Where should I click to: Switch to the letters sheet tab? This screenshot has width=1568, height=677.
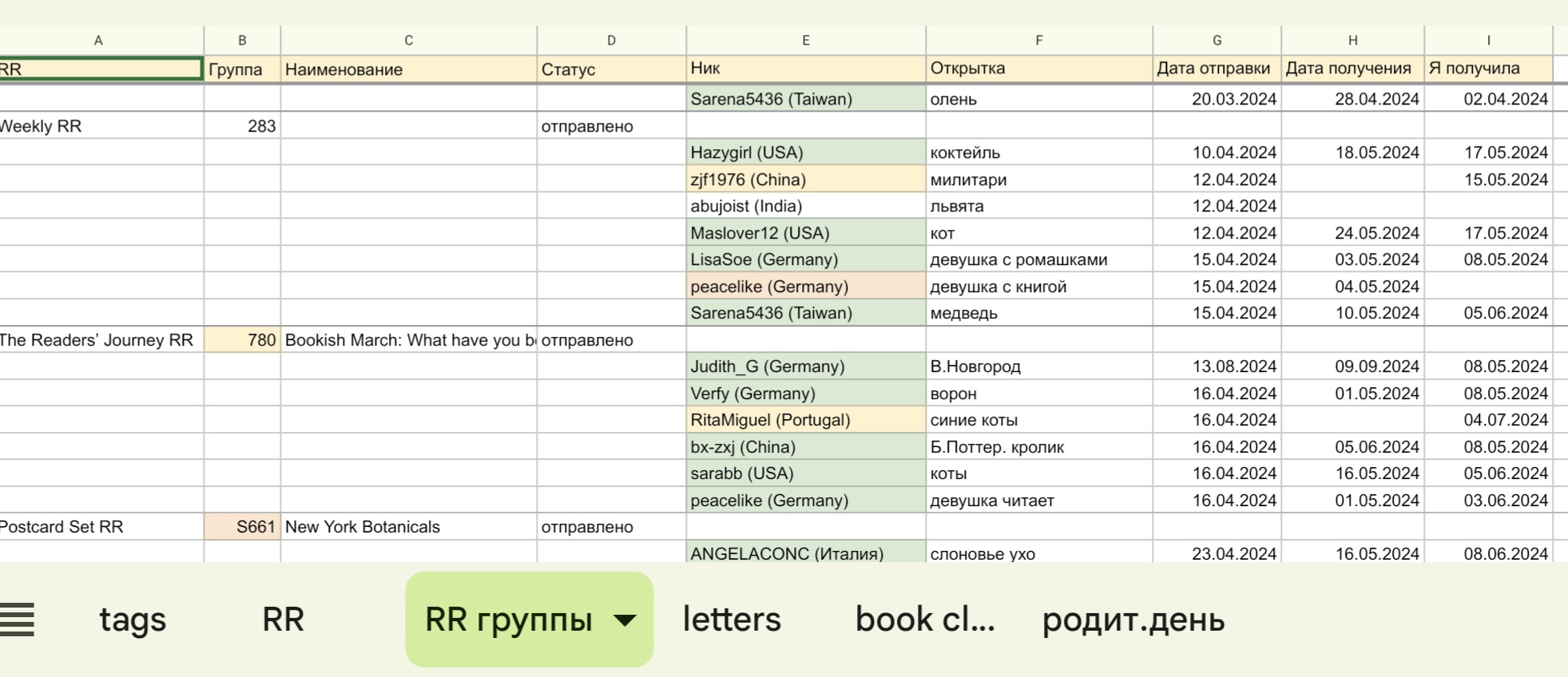(x=732, y=620)
